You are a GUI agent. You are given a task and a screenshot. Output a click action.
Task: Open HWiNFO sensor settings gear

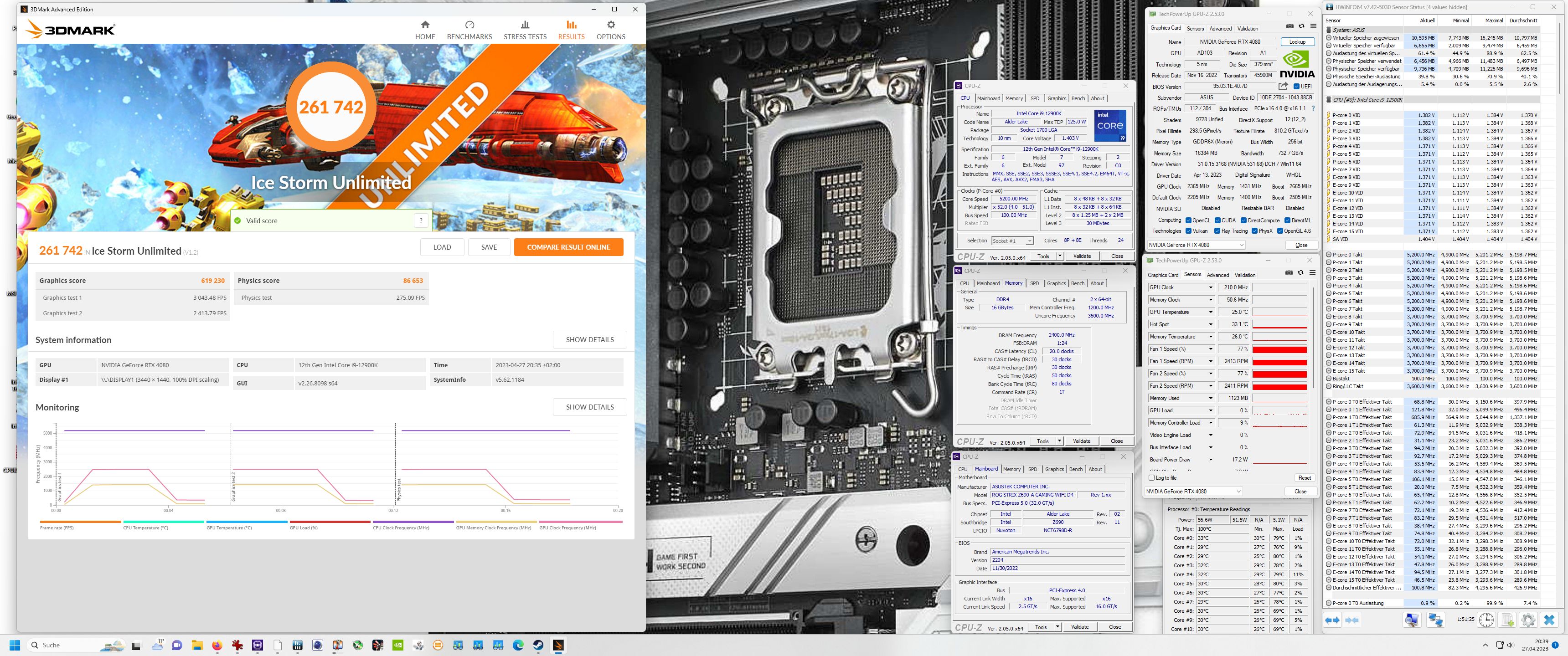[1528, 620]
